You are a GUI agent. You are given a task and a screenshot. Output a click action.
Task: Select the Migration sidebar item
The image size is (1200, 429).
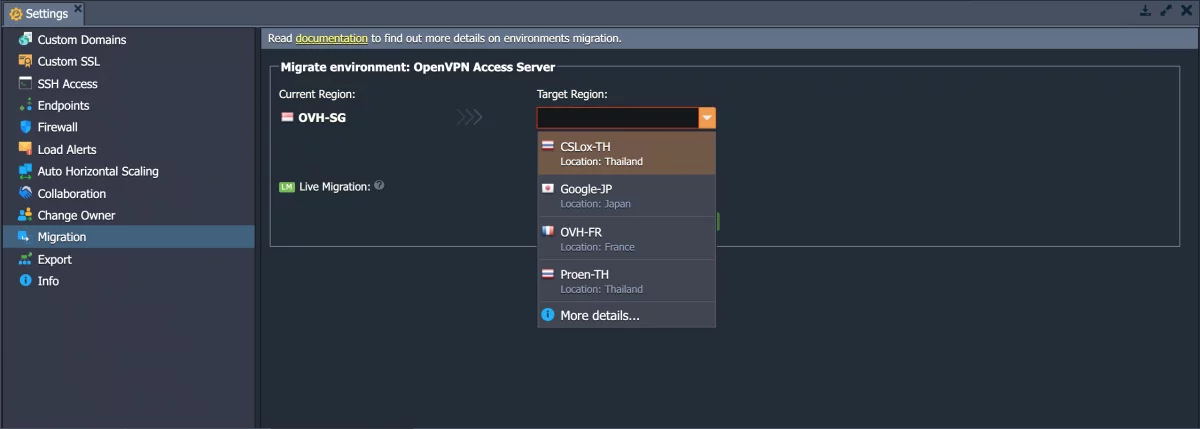(128, 237)
